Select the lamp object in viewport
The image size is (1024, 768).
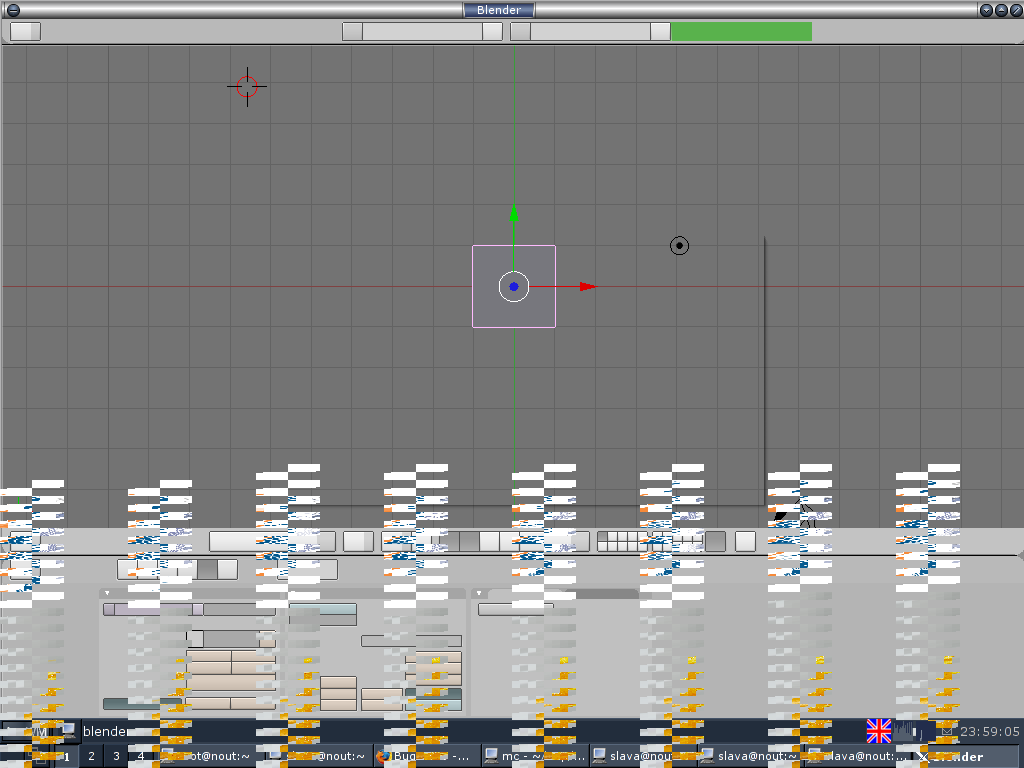(679, 245)
